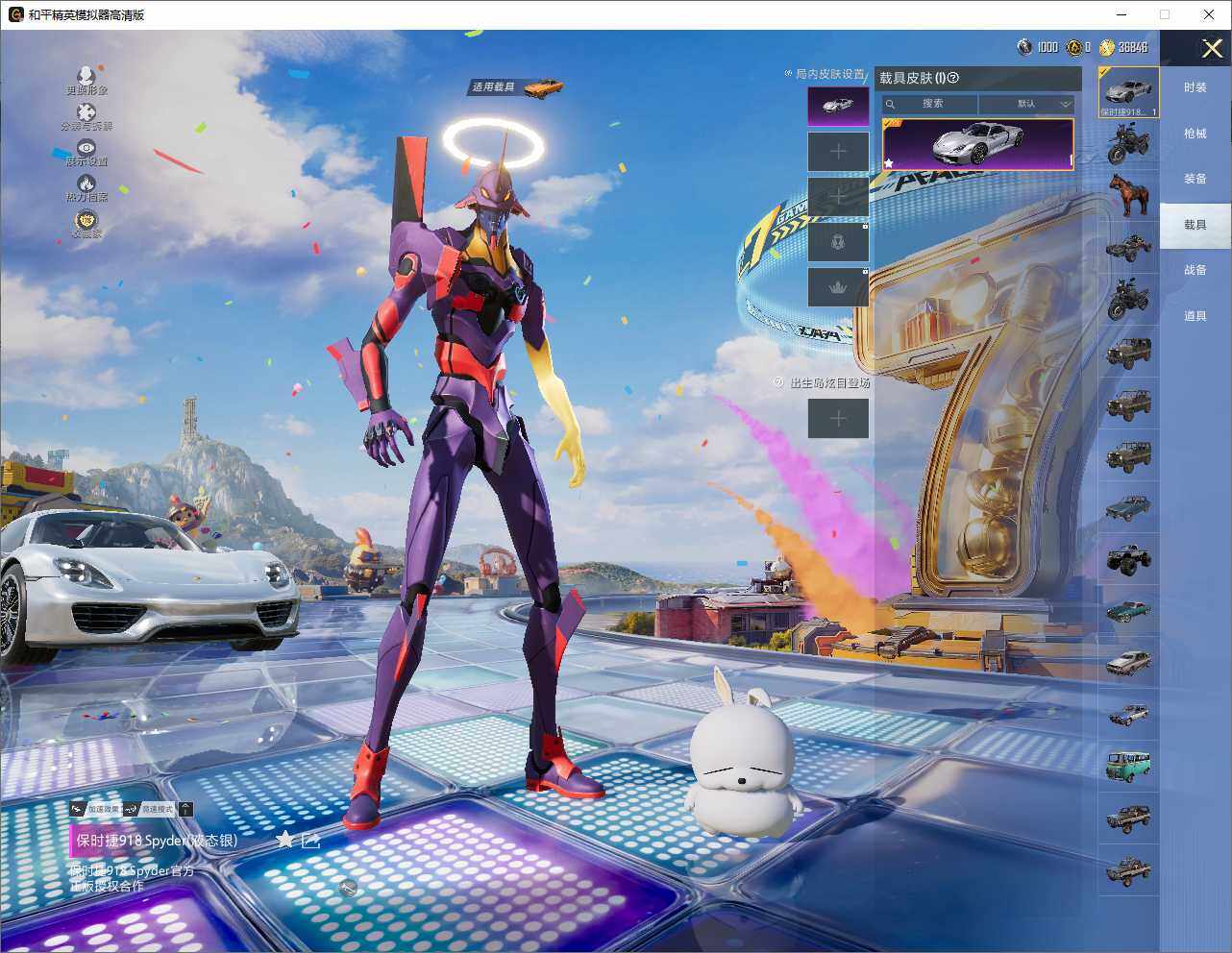Select the motorcycle above the horse
Image resolution: width=1232 pixels, height=953 pixels.
[x=1129, y=144]
